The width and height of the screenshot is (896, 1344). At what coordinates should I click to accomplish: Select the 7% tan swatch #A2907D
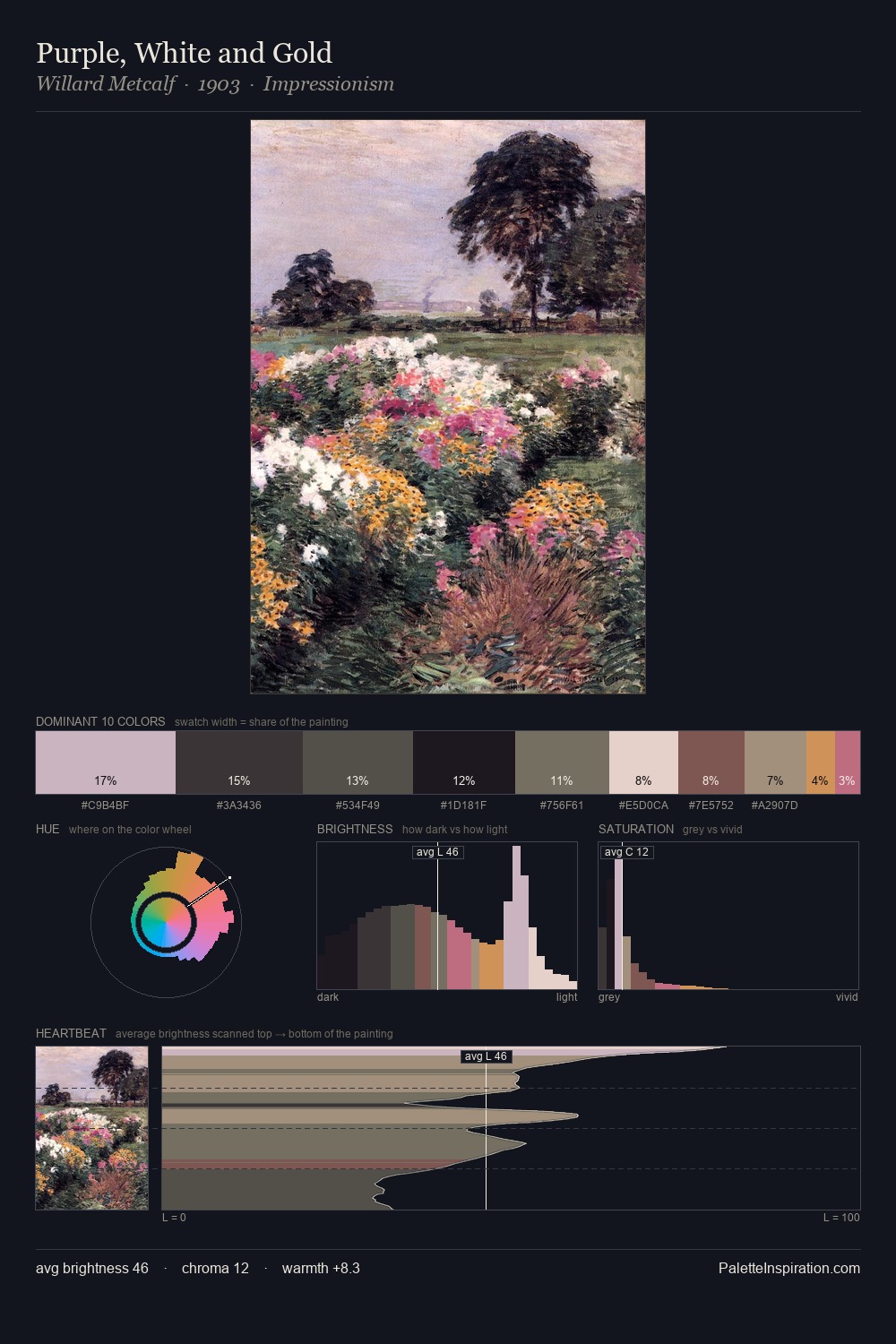point(775,762)
